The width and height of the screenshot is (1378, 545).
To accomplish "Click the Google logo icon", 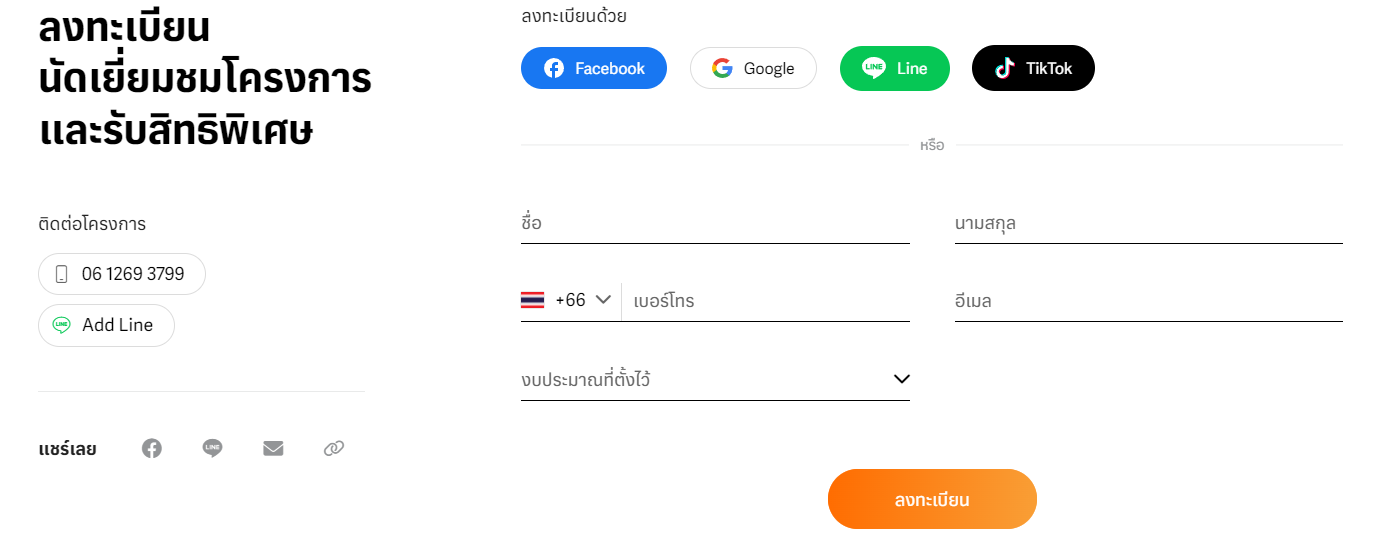I will pyautogui.click(x=722, y=68).
